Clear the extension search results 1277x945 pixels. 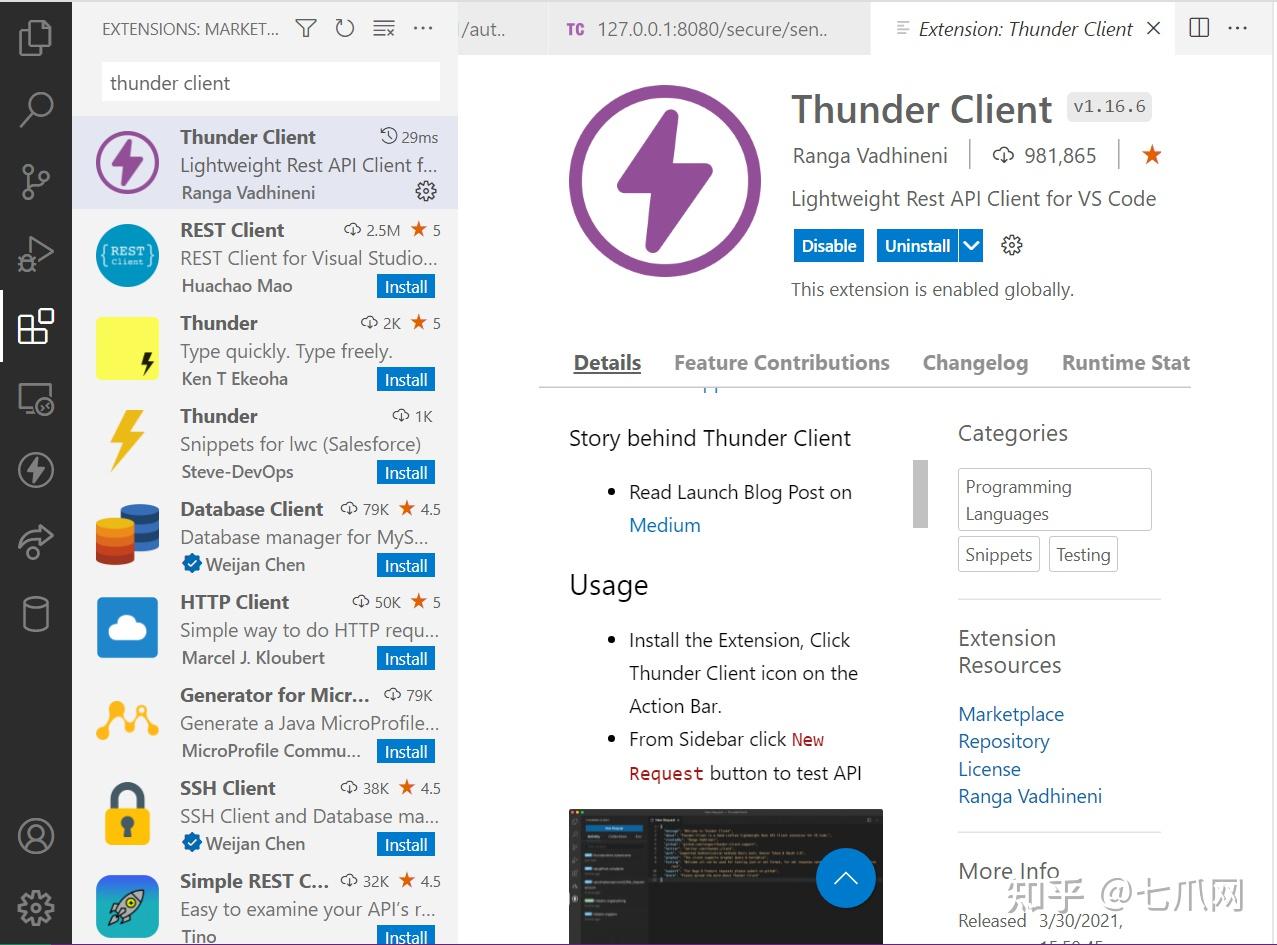pyautogui.click(x=383, y=29)
